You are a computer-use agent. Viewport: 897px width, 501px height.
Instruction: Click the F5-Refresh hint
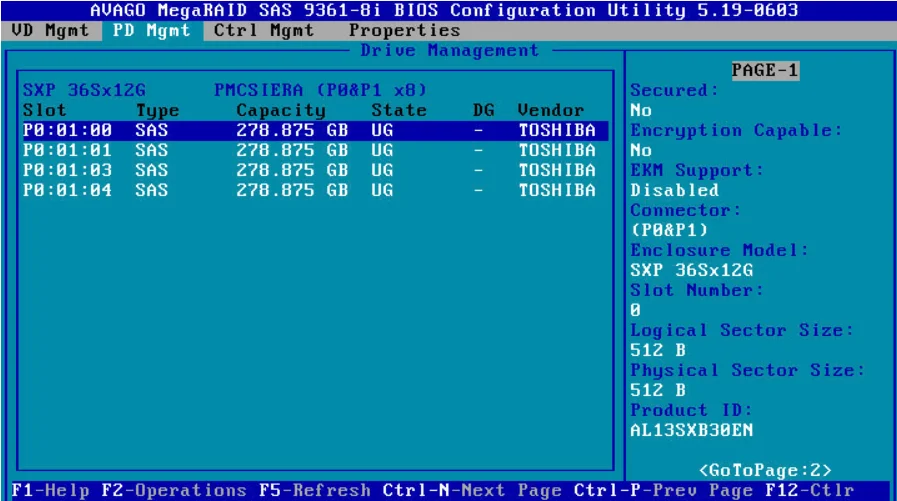(x=315, y=491)
